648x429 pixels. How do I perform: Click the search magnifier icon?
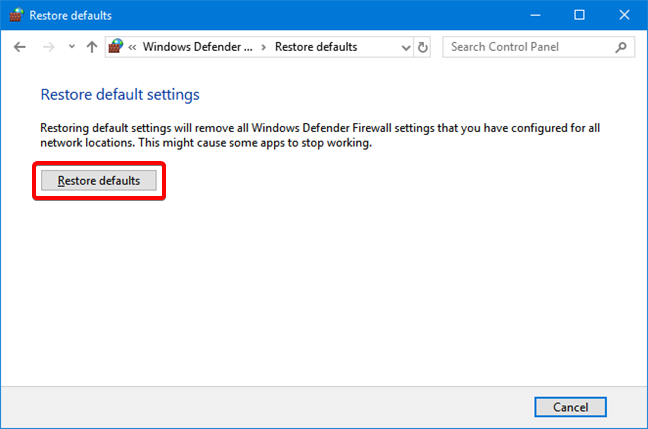(621, 47)
